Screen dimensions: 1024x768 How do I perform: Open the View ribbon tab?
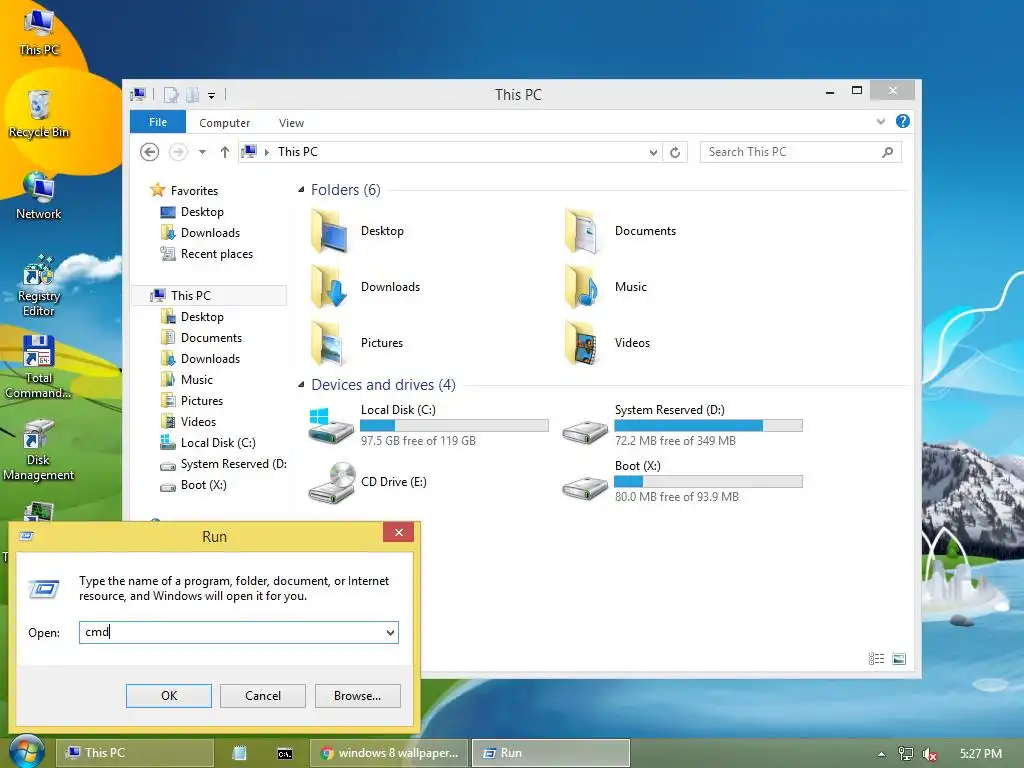[x=291, y=123]
